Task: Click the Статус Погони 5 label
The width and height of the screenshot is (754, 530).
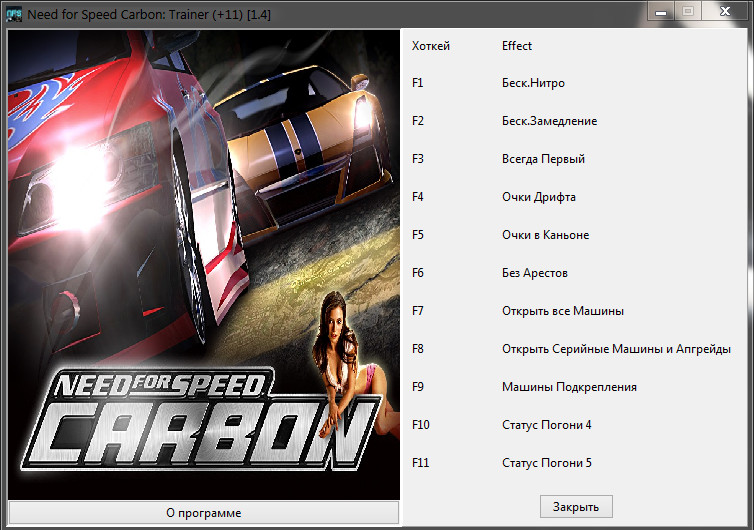Action: coord(546,463)
